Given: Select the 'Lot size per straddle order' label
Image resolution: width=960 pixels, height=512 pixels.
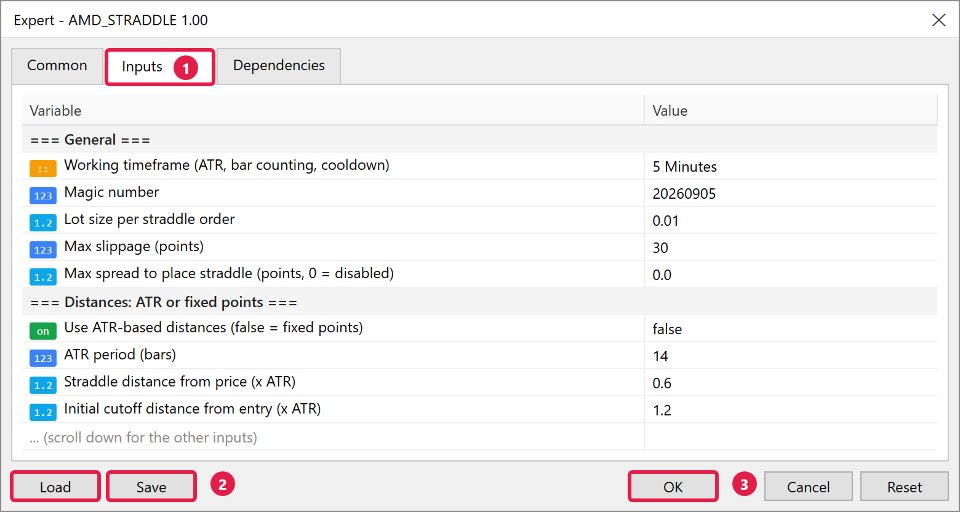Looking at the screenshot, I should [149, 219].
